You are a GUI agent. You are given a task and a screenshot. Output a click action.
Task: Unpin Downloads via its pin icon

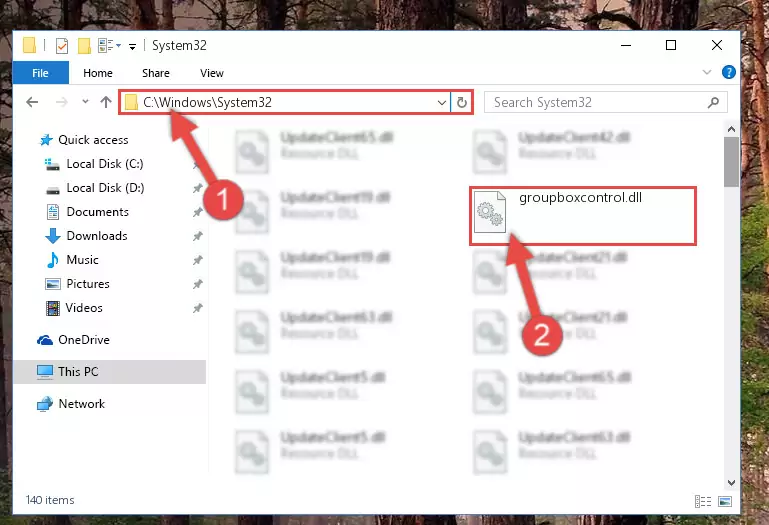197,236
